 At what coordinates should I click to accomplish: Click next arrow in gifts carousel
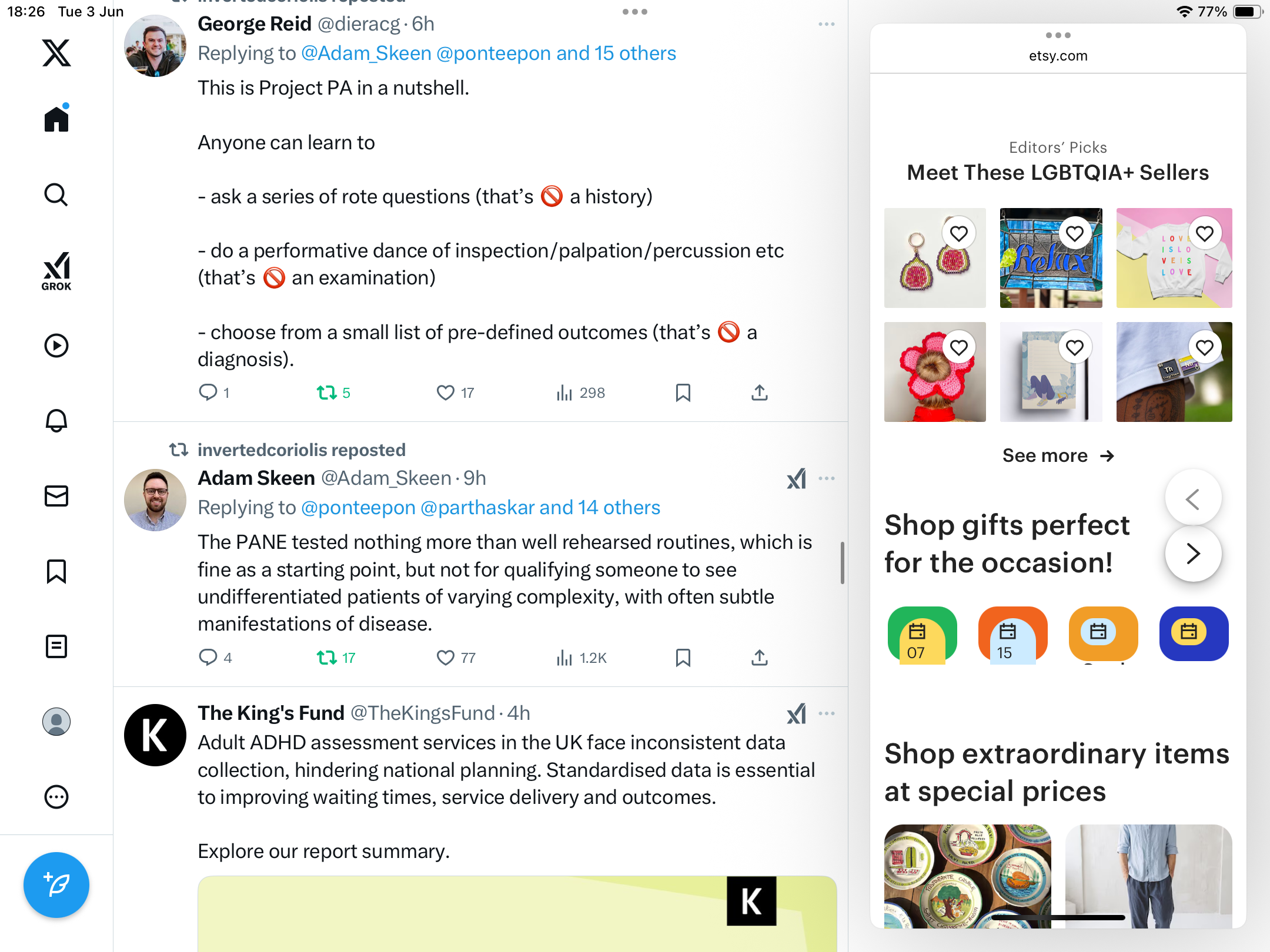click(1193, 554)
